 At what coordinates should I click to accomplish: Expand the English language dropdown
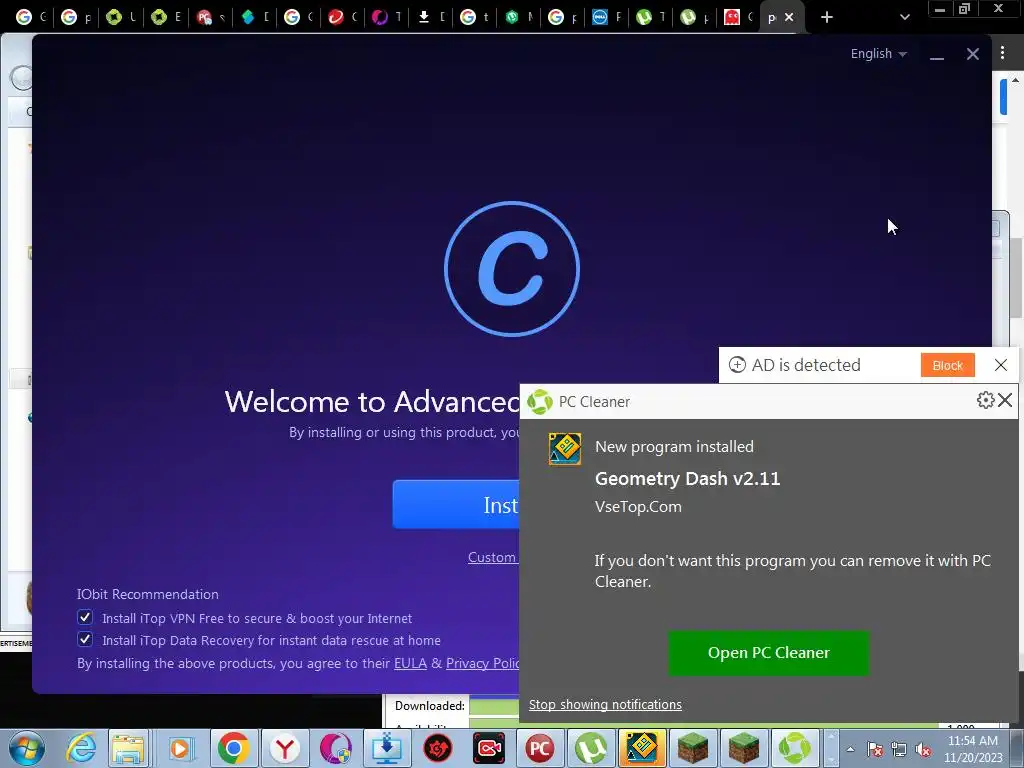coord(878,54)
